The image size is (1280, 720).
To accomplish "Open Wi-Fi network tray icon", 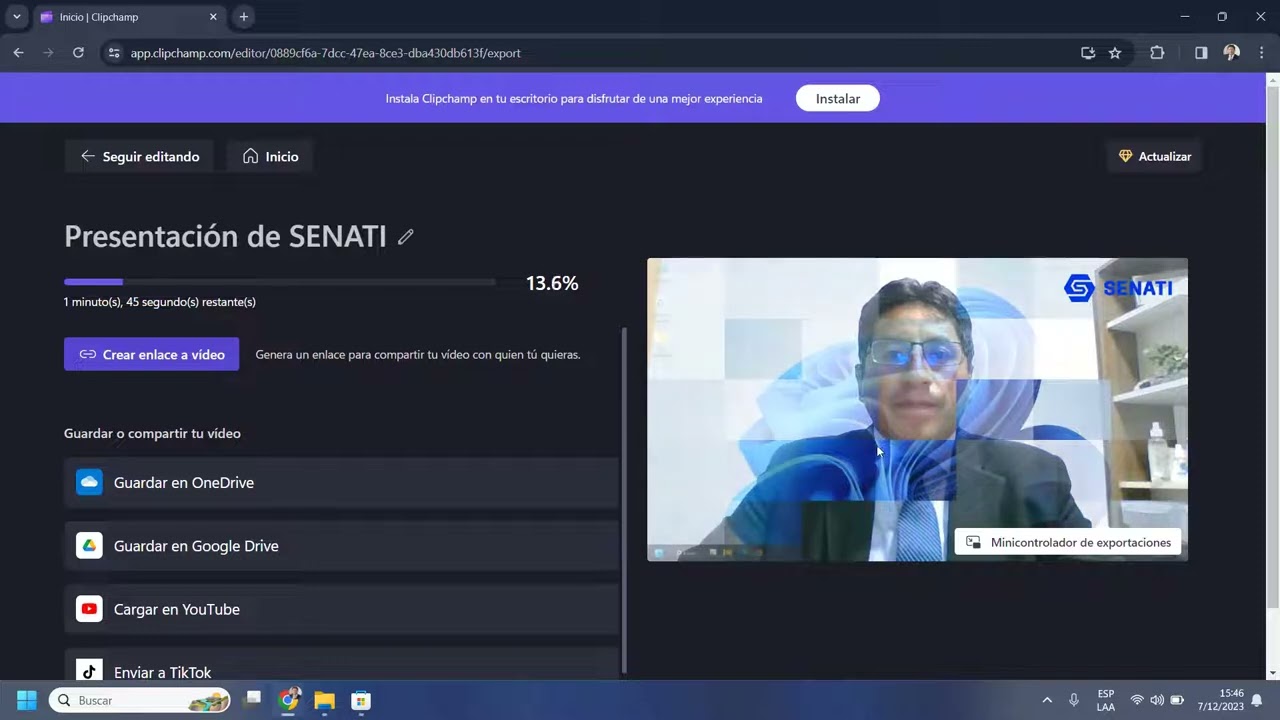I will [1137, 700].
